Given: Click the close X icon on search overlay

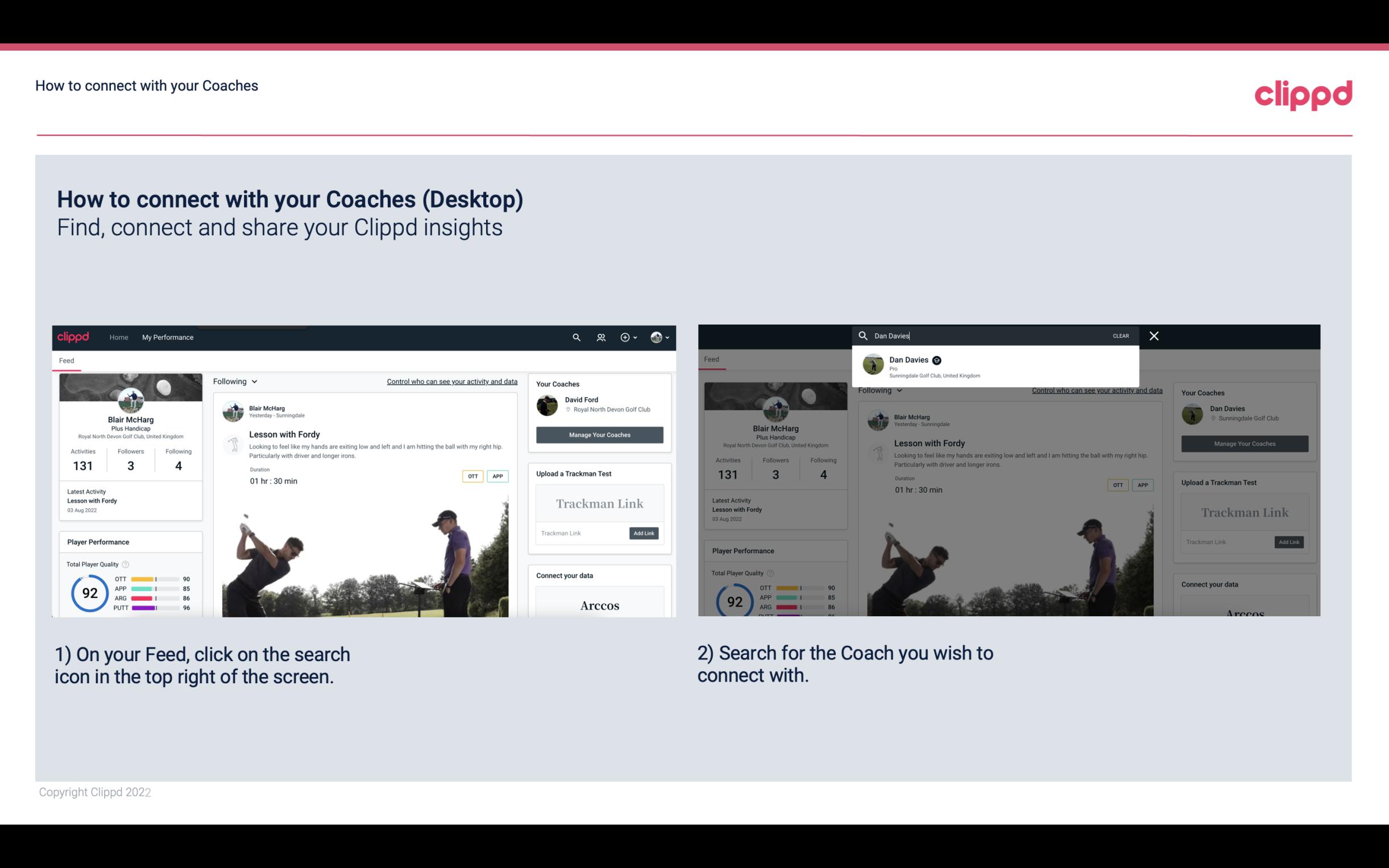Looking at the screenshot, I should click(x=1154, y=335).
